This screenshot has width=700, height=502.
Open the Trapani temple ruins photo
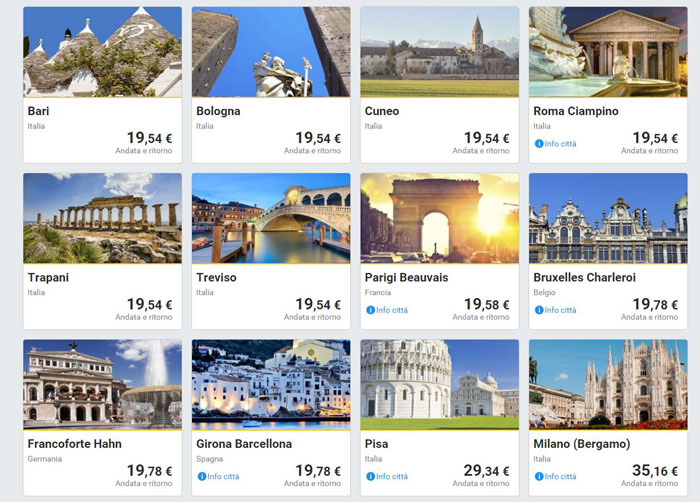pos(103,218)
